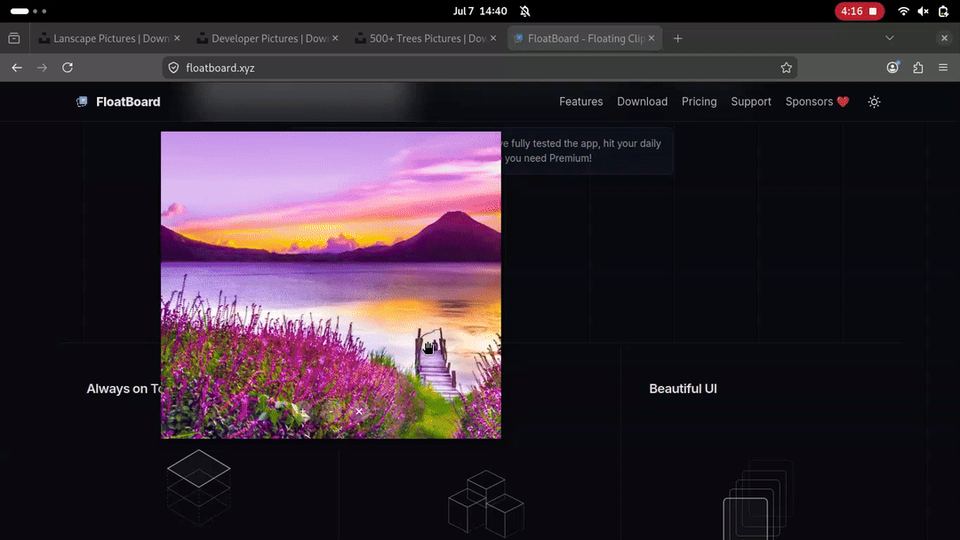Image resolution: width=960 pixels, height=540 pixels.
Task: Switch to 500+ Trees Pictures tab
Action: 426,39
